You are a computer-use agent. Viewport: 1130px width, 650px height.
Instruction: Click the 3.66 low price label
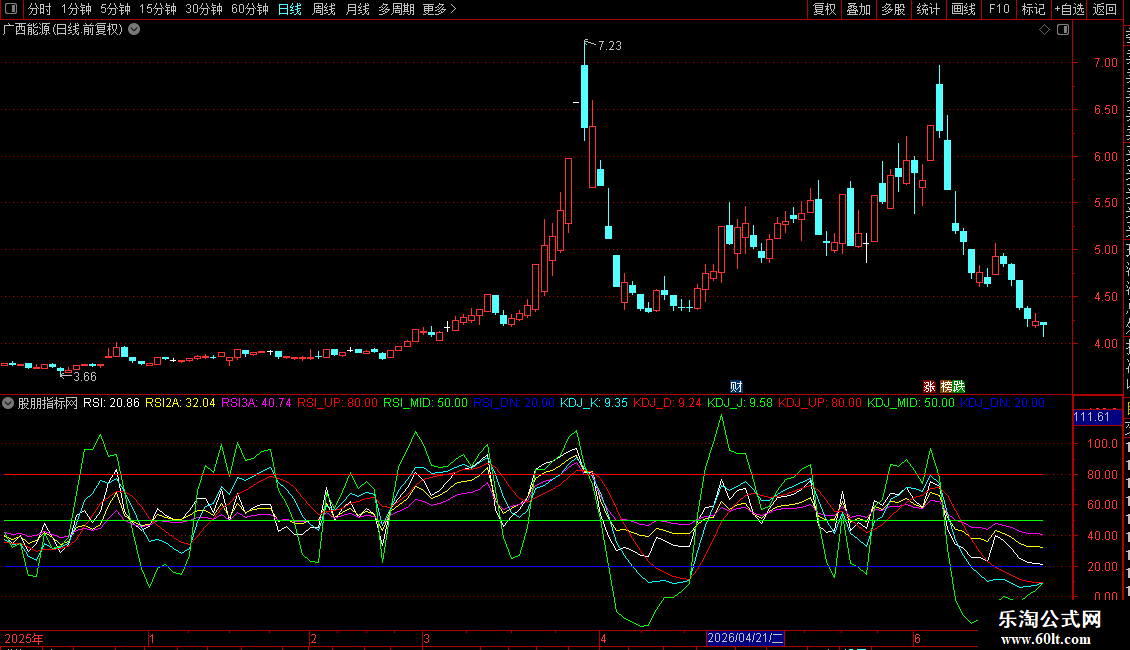point(85,377)
